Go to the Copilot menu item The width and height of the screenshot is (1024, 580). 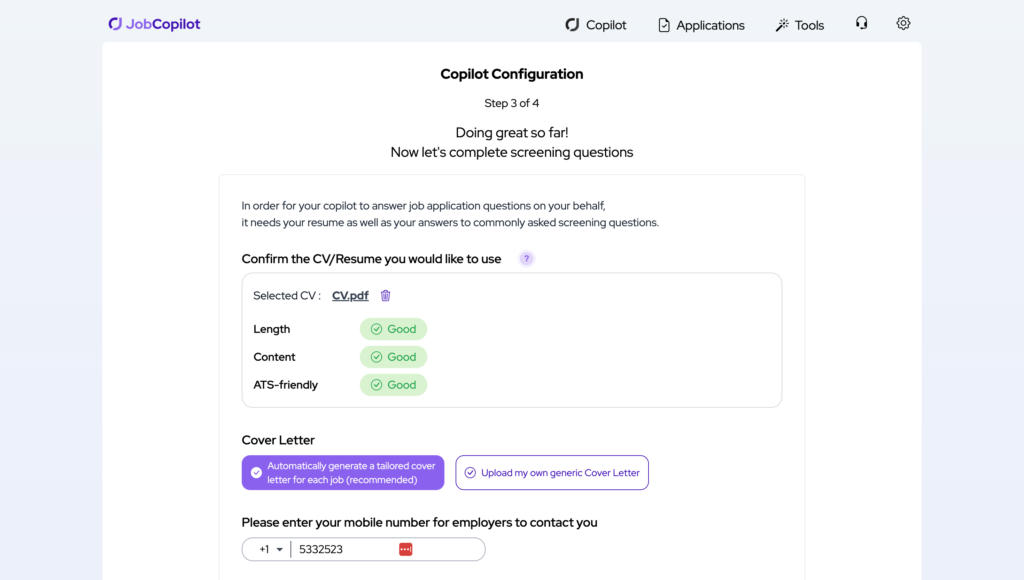click(605, 25)
